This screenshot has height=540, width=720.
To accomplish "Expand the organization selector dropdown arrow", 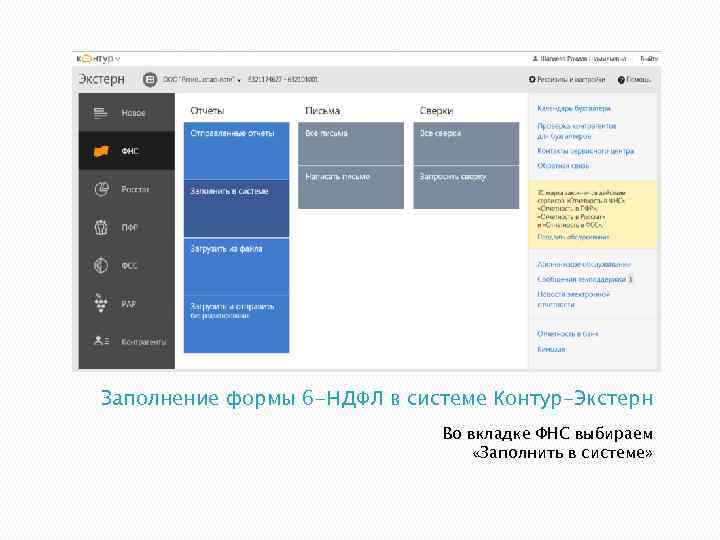I will 239,80.
